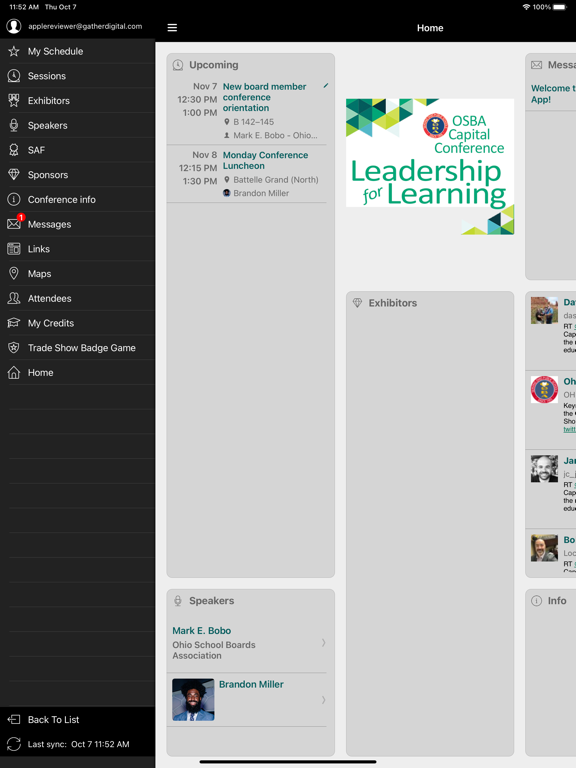Open My Schedule from the sidebar

pos(77,51)
